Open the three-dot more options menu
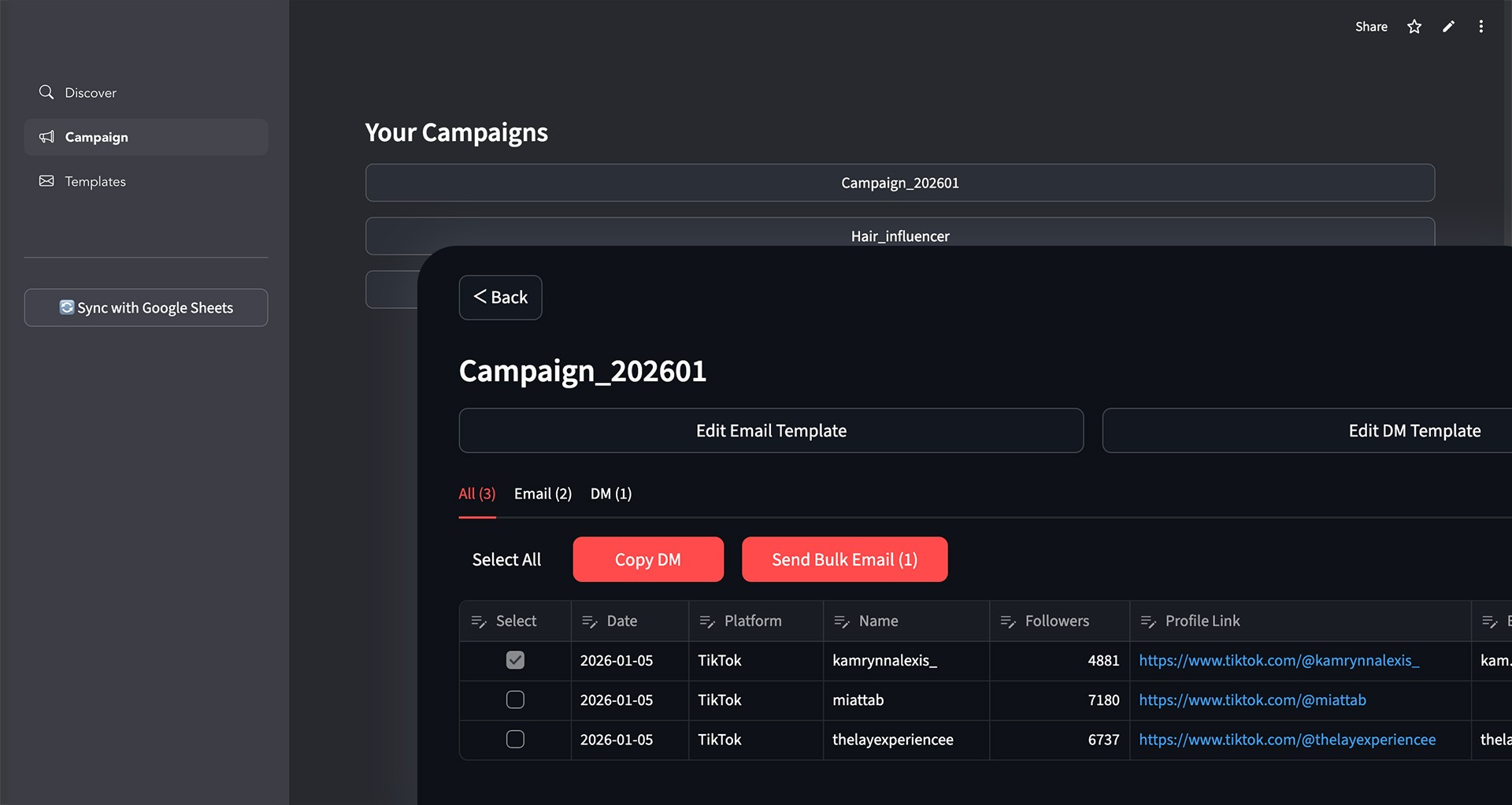This screenshot has width=1512, height=805. tap(1481, 27)
